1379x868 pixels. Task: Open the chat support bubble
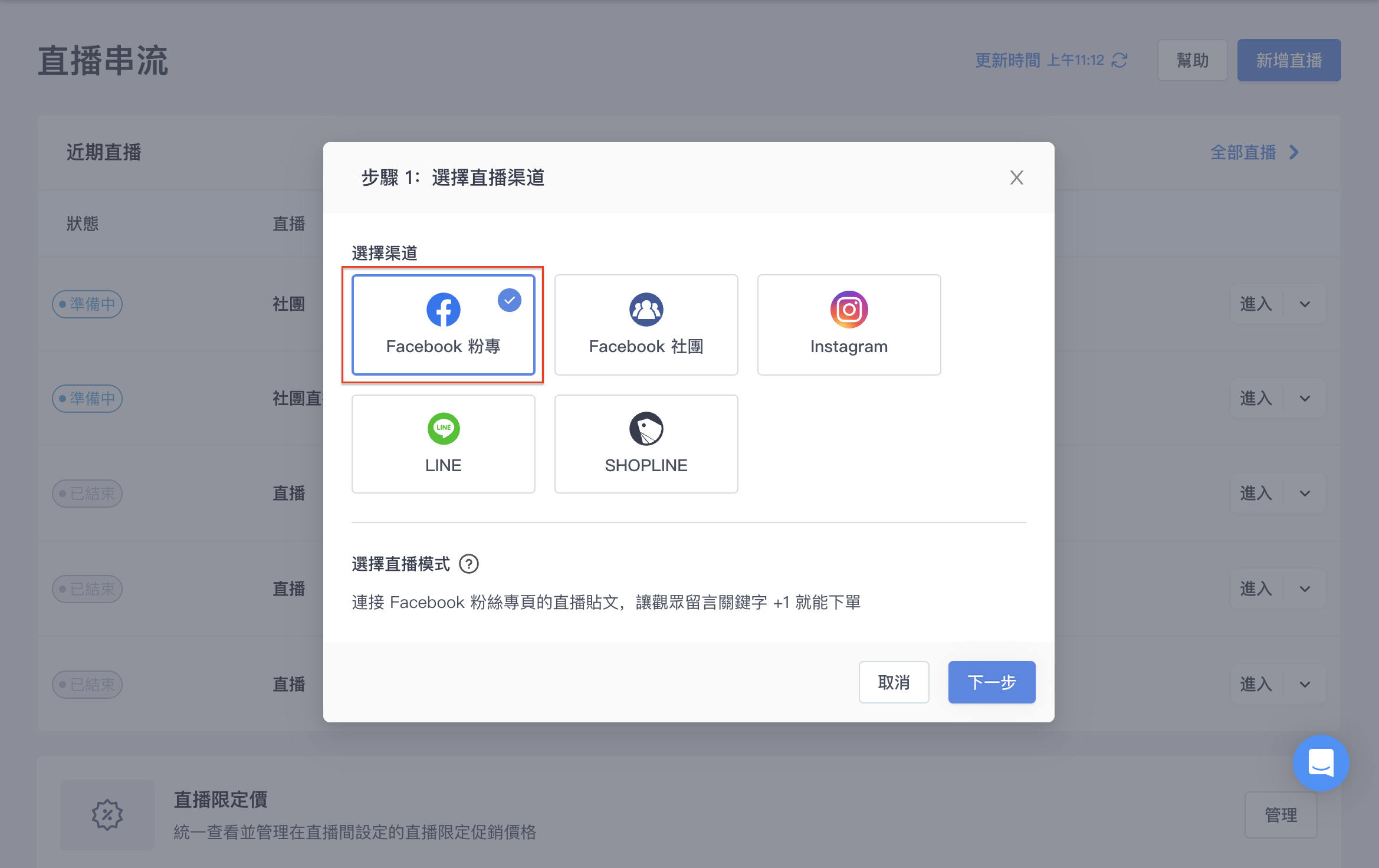pyautogui.click(x=1321, y=763)
